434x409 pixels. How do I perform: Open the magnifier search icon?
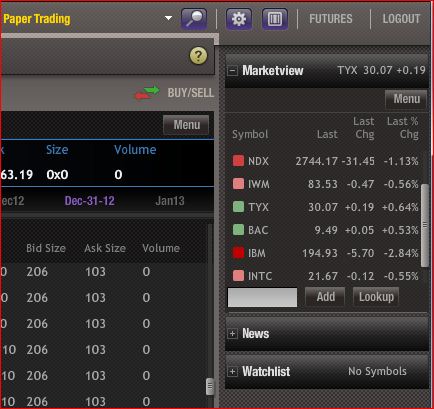tap(194, 19)
